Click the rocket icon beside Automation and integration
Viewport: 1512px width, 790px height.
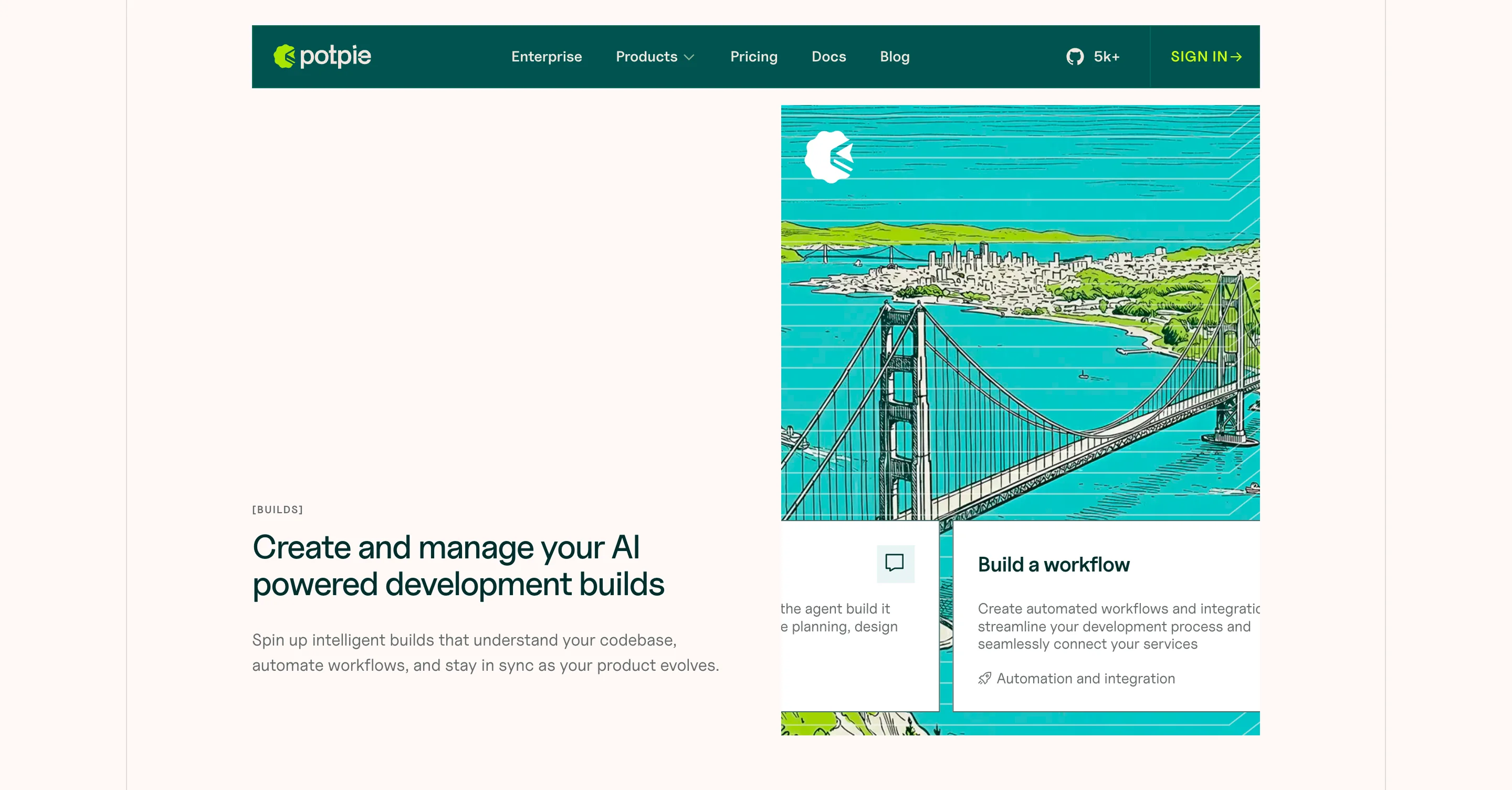(x=984, y=679)
